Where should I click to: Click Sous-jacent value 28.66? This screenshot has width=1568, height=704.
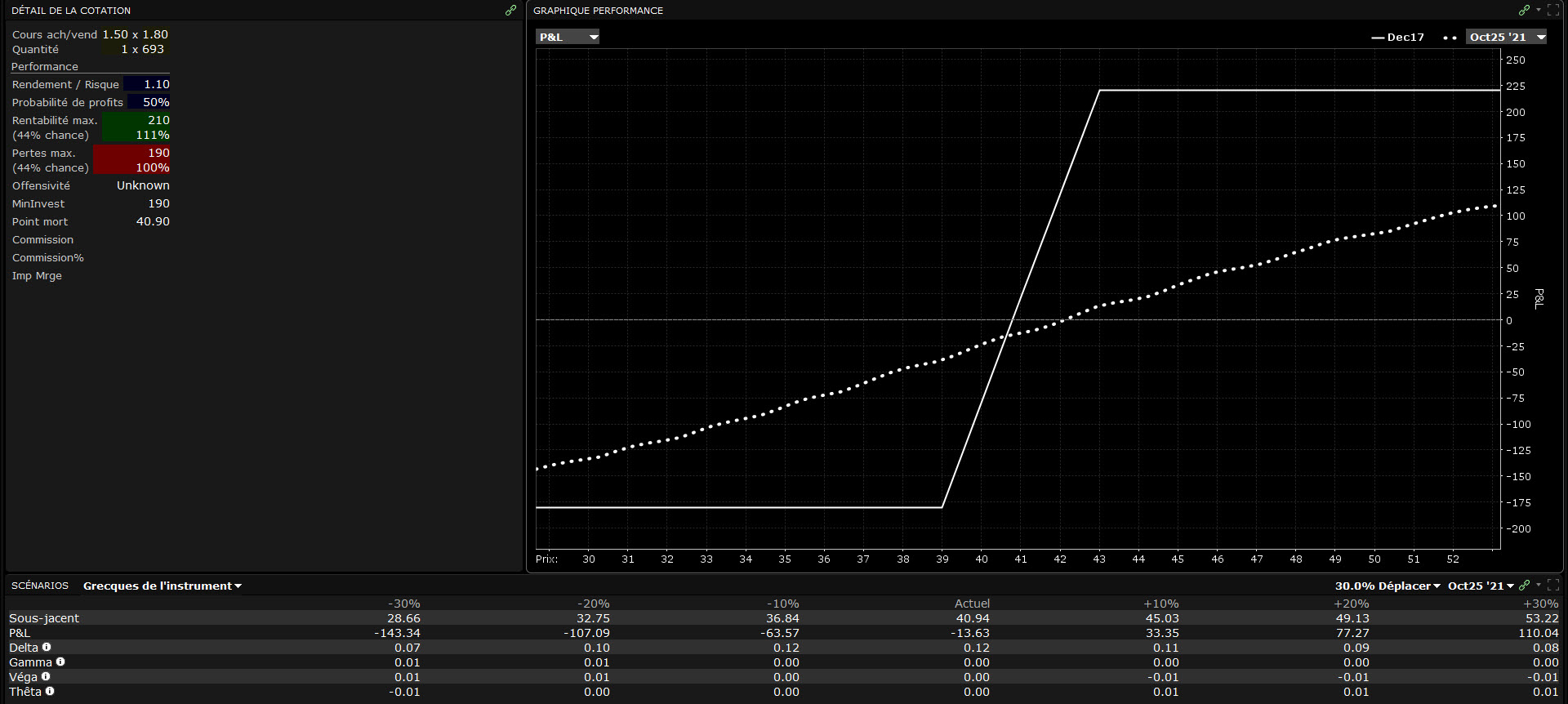pos(403,618)
